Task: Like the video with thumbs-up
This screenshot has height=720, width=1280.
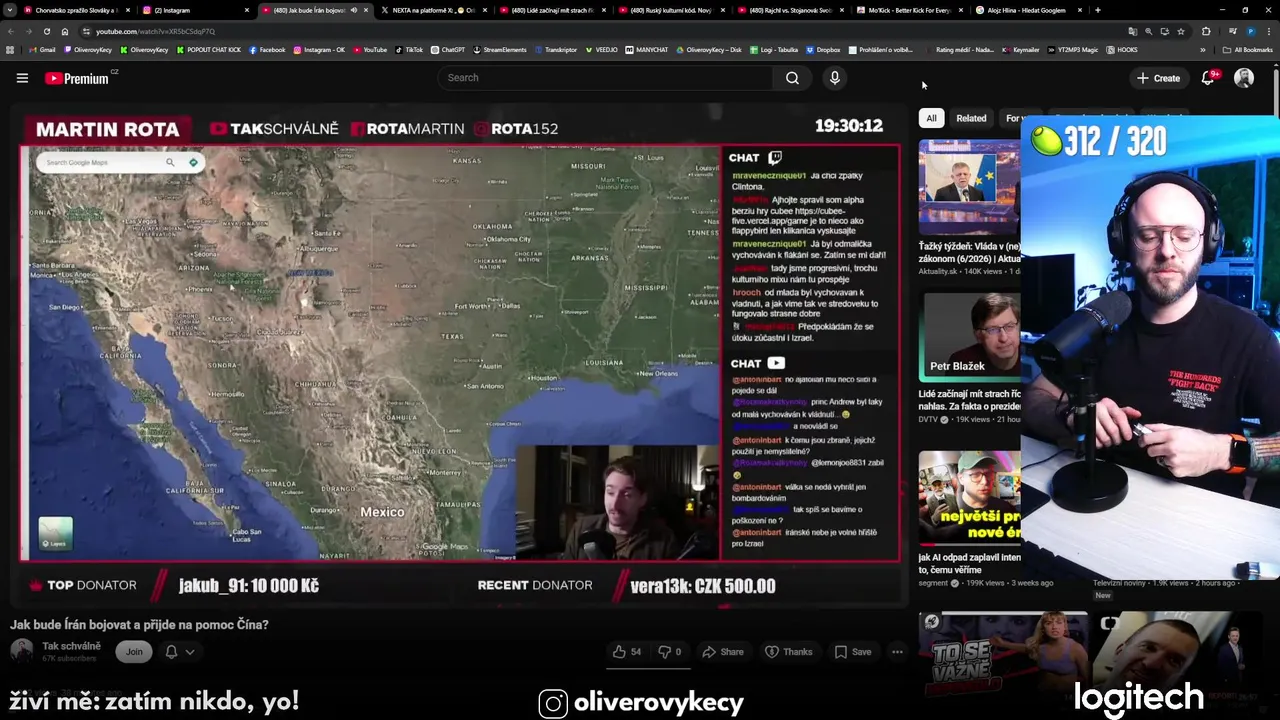Action: pos(627,652)
